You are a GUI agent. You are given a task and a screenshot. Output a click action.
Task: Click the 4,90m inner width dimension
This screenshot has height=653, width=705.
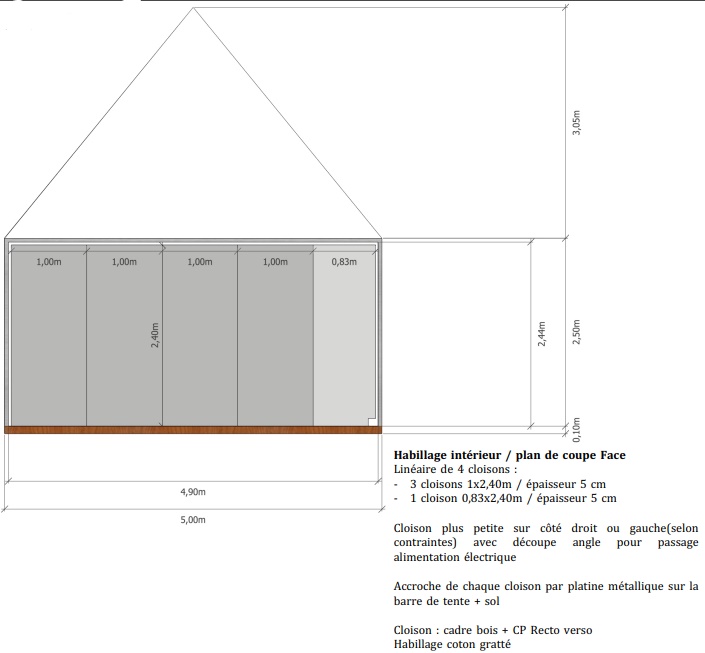[193, 492]
